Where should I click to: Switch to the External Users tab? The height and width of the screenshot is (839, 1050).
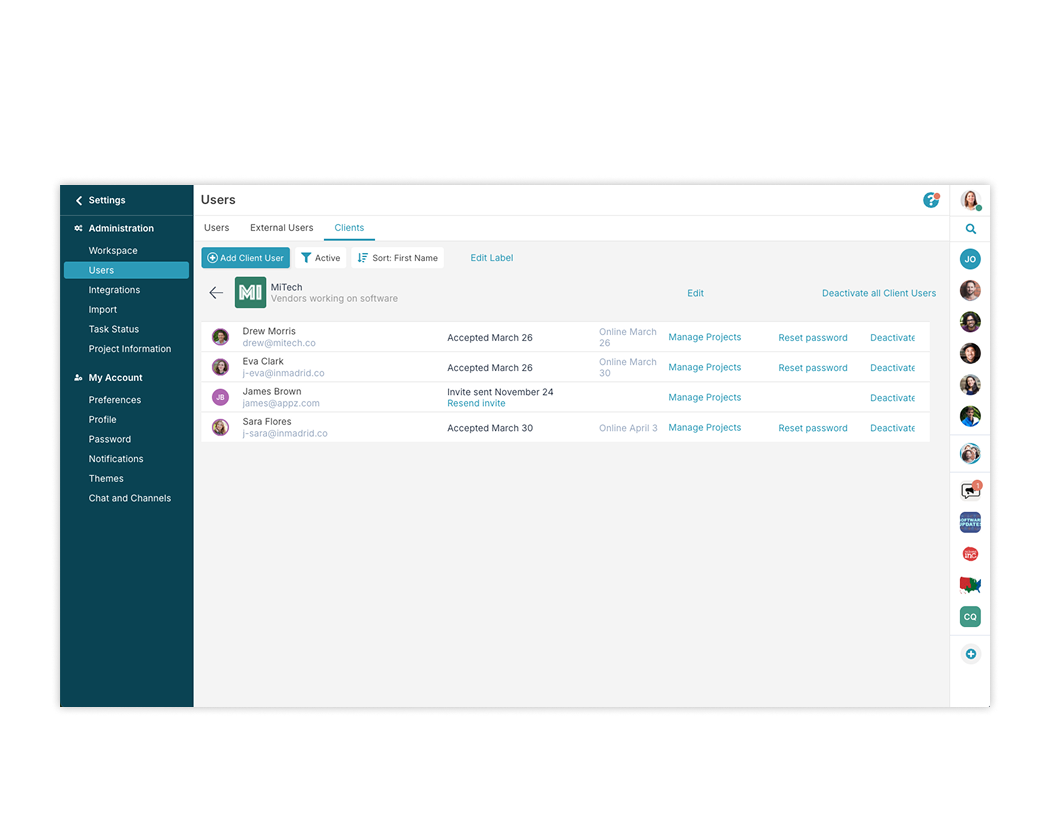[x=281, y=227]
